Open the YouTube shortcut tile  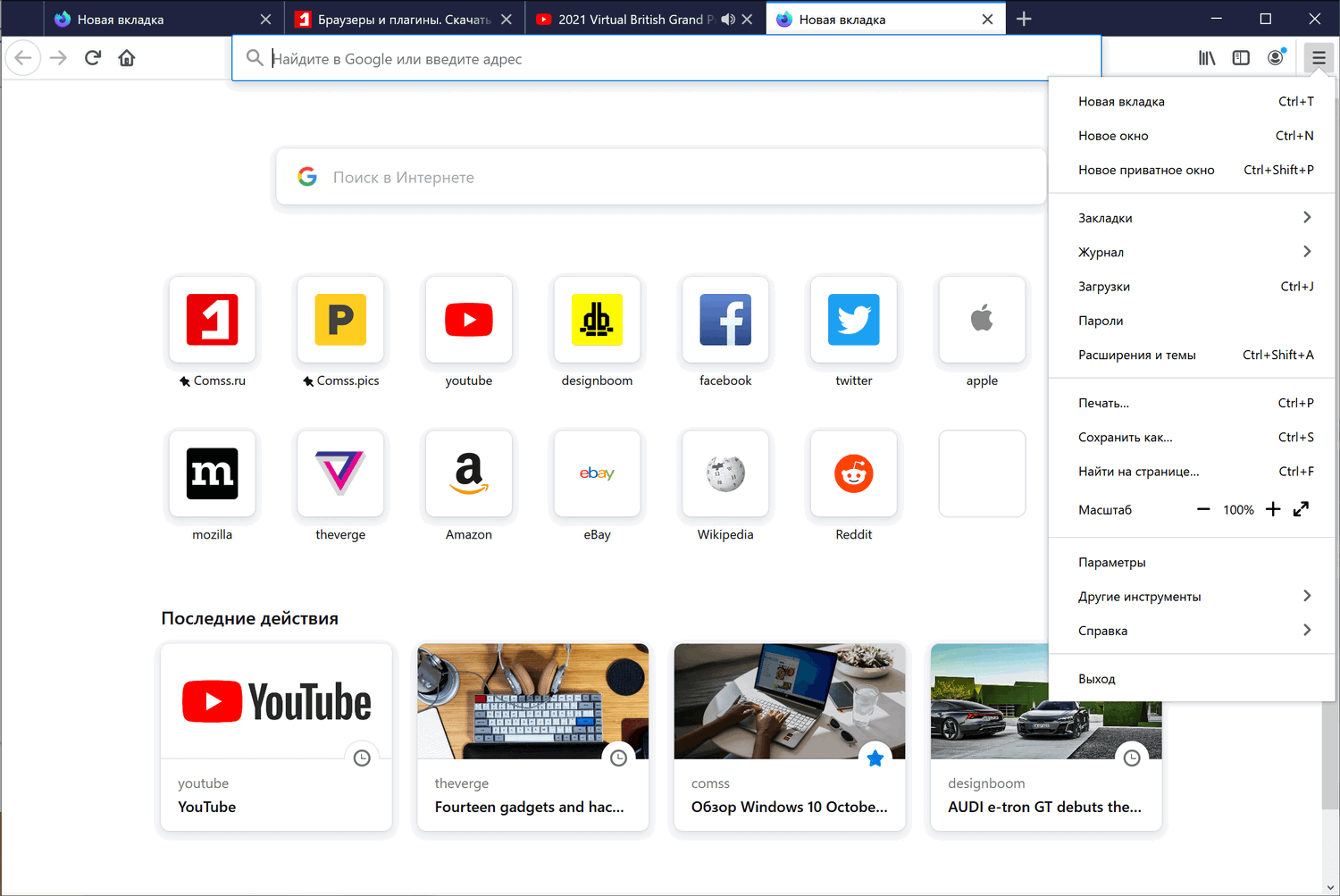pos(468,320)
